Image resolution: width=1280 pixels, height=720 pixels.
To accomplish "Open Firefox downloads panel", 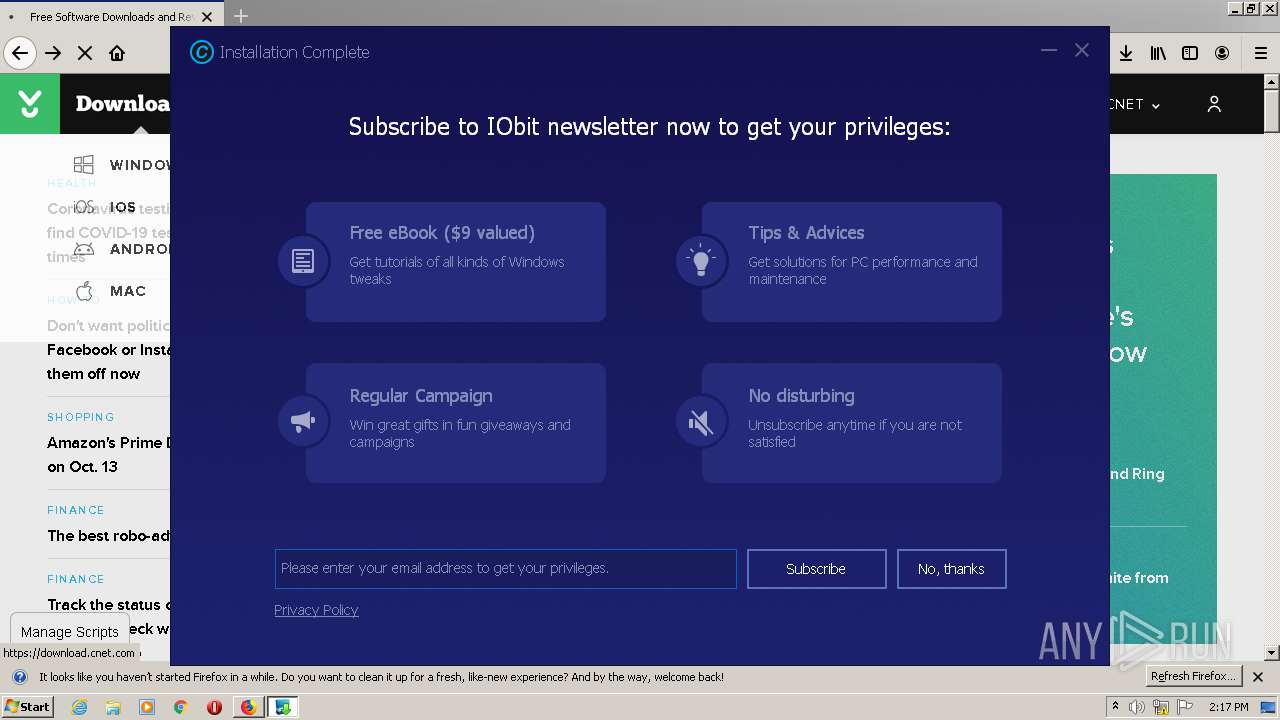I will click(x=1126, y=53).
